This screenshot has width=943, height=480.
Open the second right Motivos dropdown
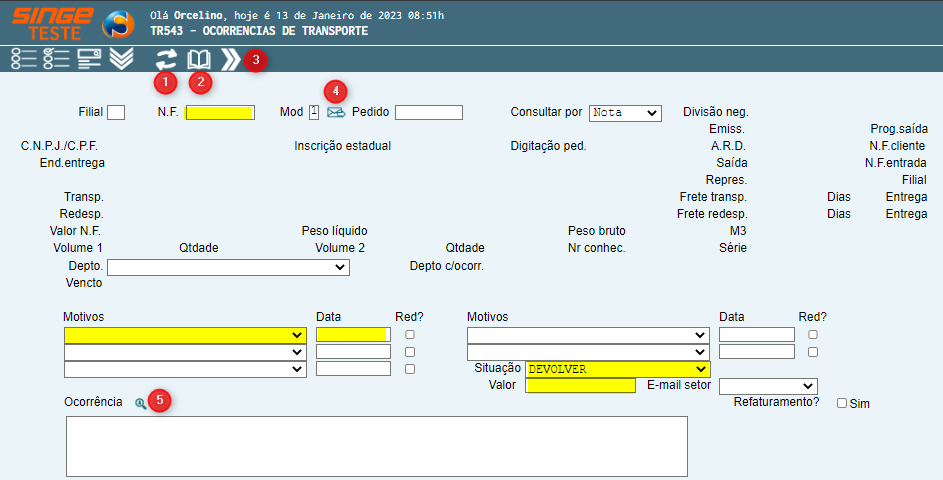(588, 352)
